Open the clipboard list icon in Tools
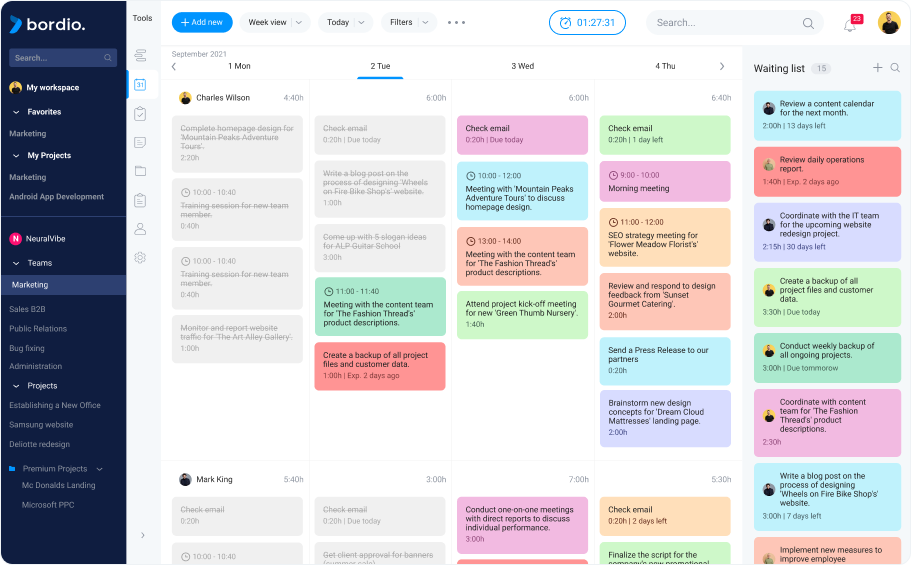This screenshot has width=911, height=565. click(x=140, y=200)
